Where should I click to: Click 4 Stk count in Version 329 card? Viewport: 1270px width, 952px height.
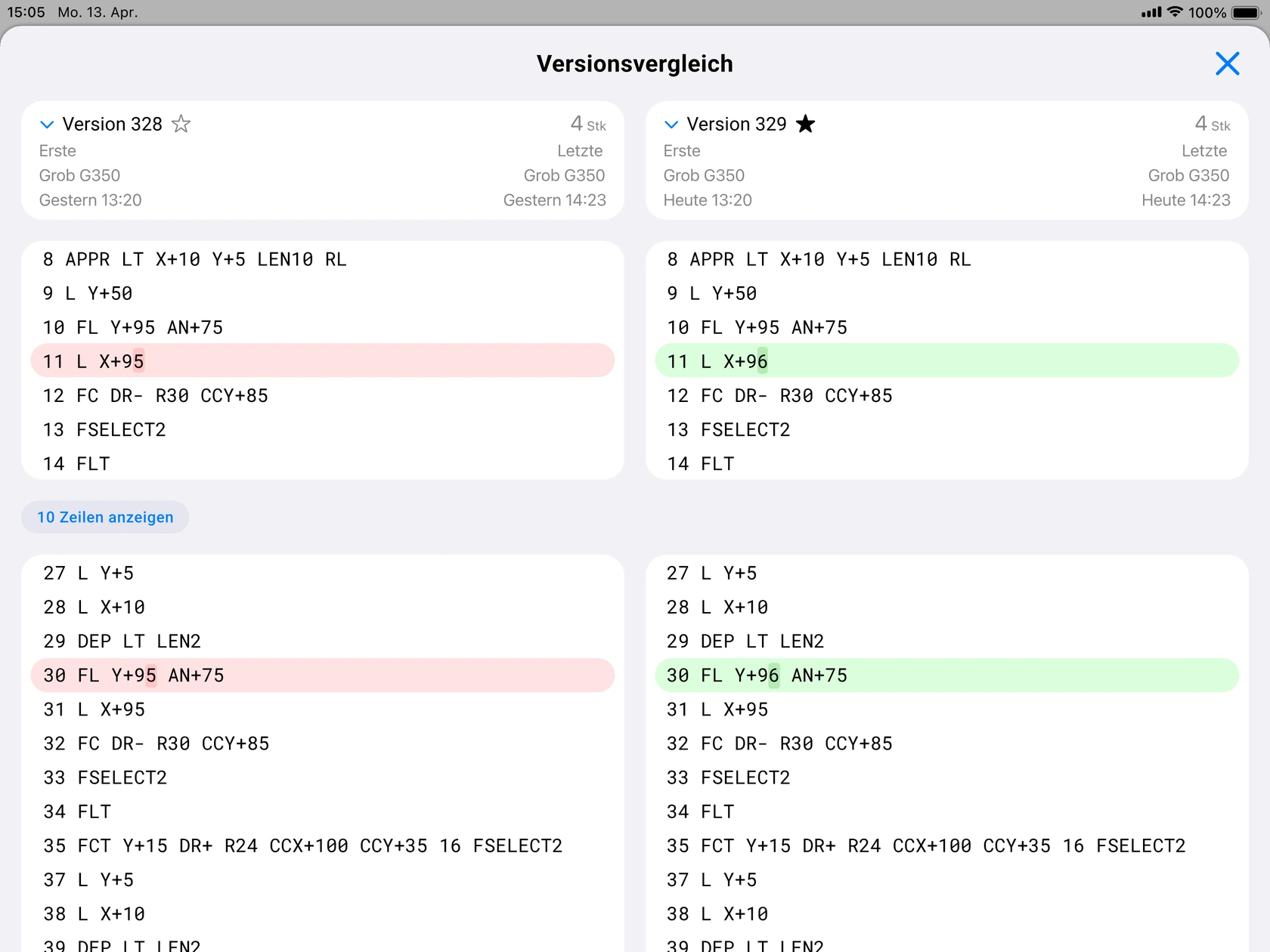1213,124
